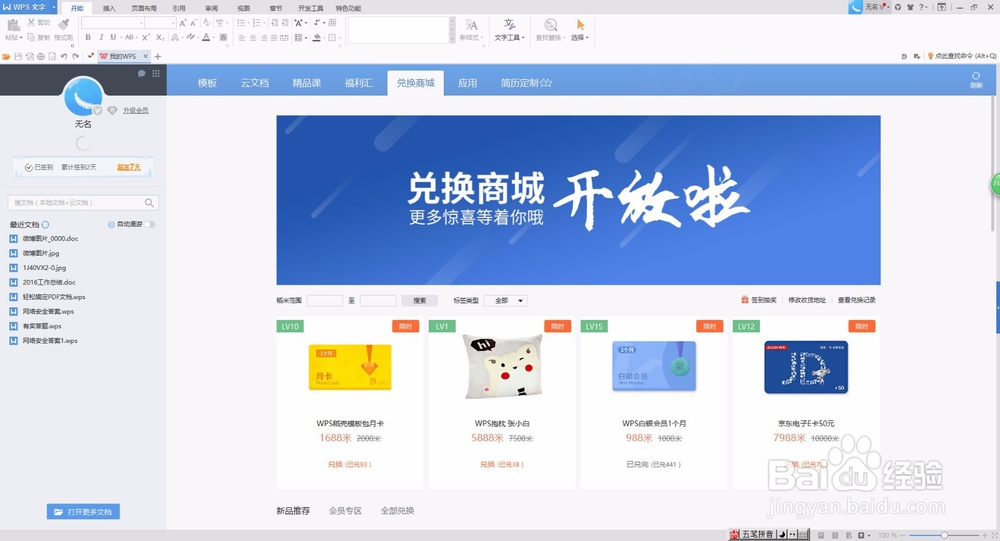The width and height of the screenshot is (1000, 541).
Task: Toggle Bold formatting B icon
Action: click(88, 37)
